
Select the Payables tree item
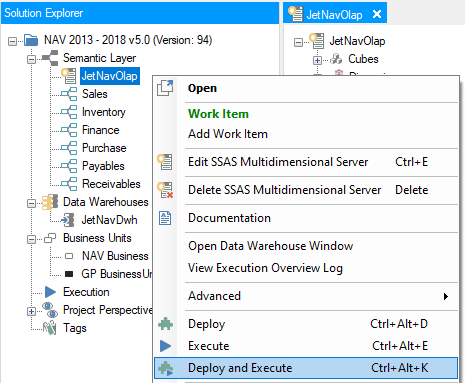(x=103, y=166)
